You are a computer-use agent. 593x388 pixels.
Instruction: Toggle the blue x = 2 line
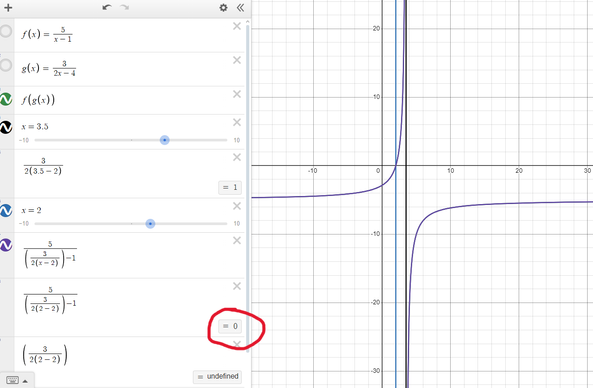6,211
